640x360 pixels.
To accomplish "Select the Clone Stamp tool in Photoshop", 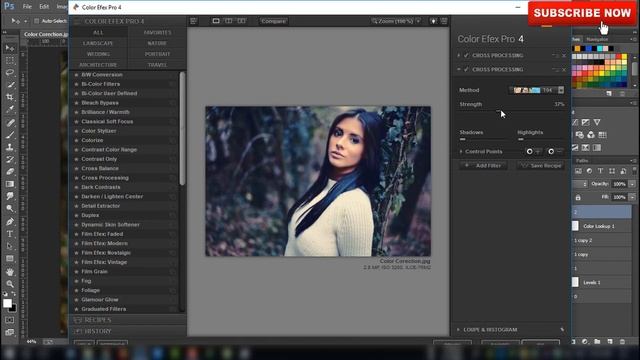I will coord(10,147).
